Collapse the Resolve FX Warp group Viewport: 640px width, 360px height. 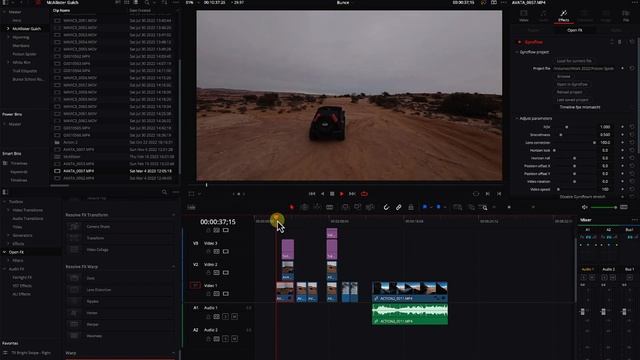(173, 267)
